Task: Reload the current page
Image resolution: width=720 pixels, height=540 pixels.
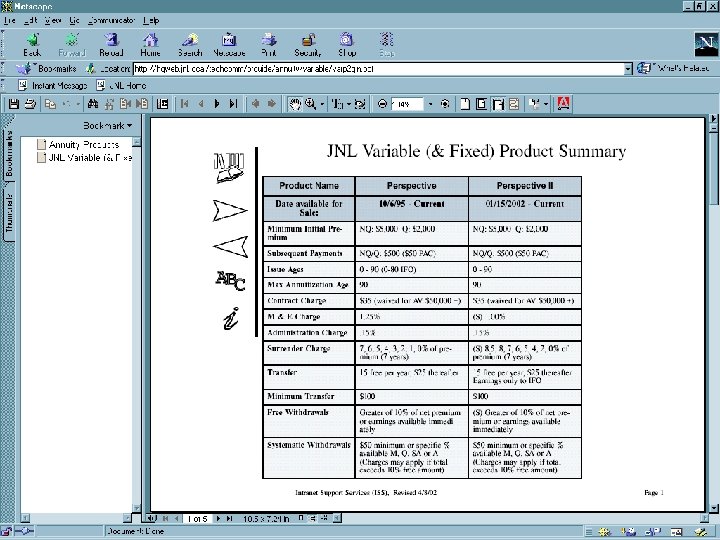Action: click(111, 45)
